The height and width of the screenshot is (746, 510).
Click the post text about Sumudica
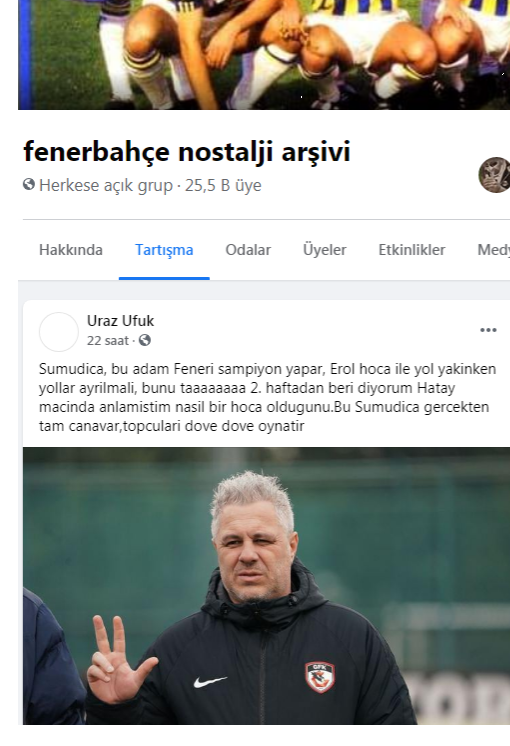click(x=267, y=397)
